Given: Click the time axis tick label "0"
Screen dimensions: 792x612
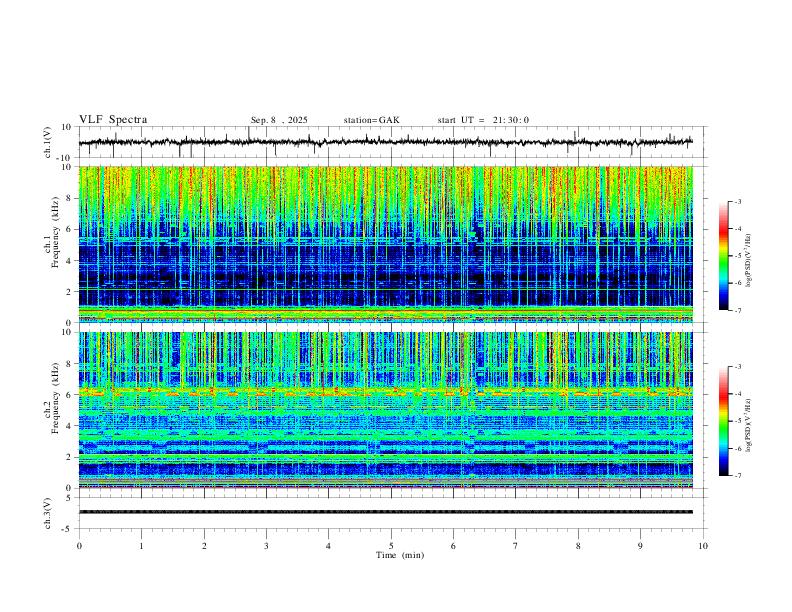Looking at the screenshot, I should click(x=79, y=546).
